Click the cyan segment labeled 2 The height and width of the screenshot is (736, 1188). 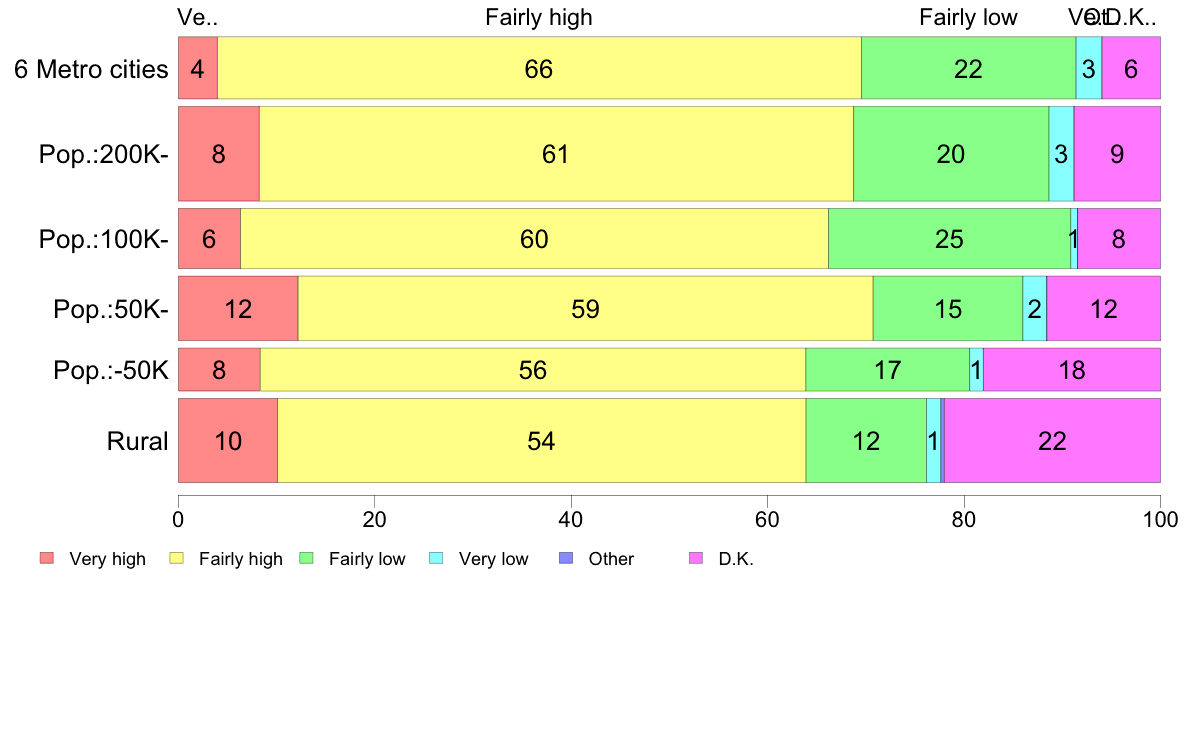point(1034,308)
